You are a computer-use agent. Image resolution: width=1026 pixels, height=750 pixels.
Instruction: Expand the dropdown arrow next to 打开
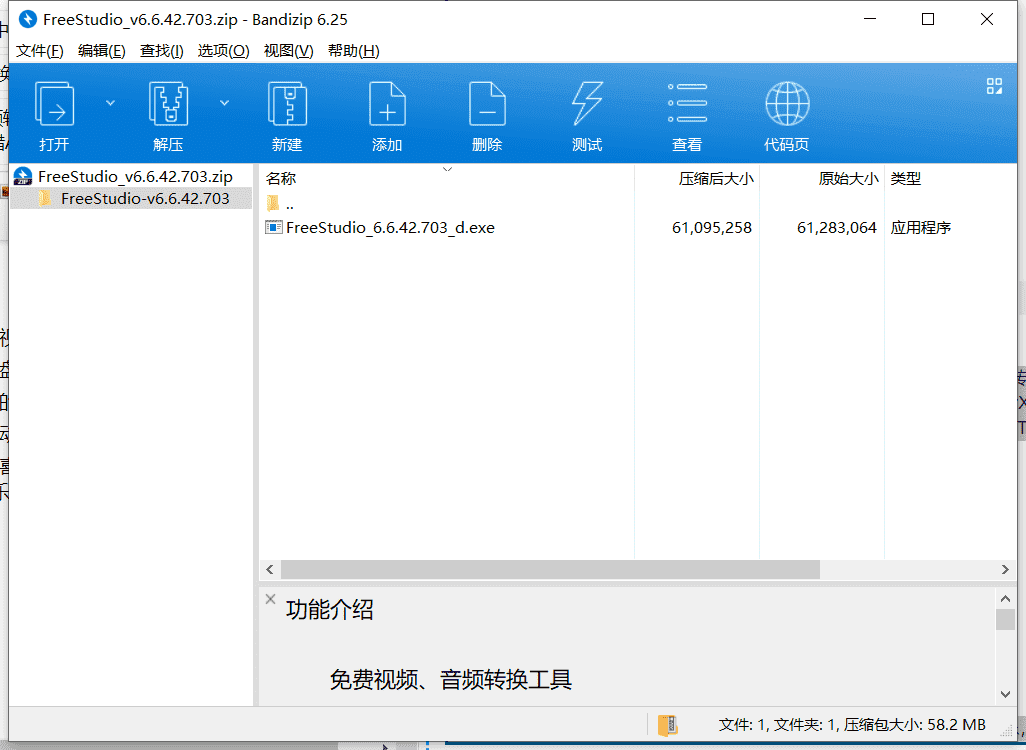click(x=111, y=103)
